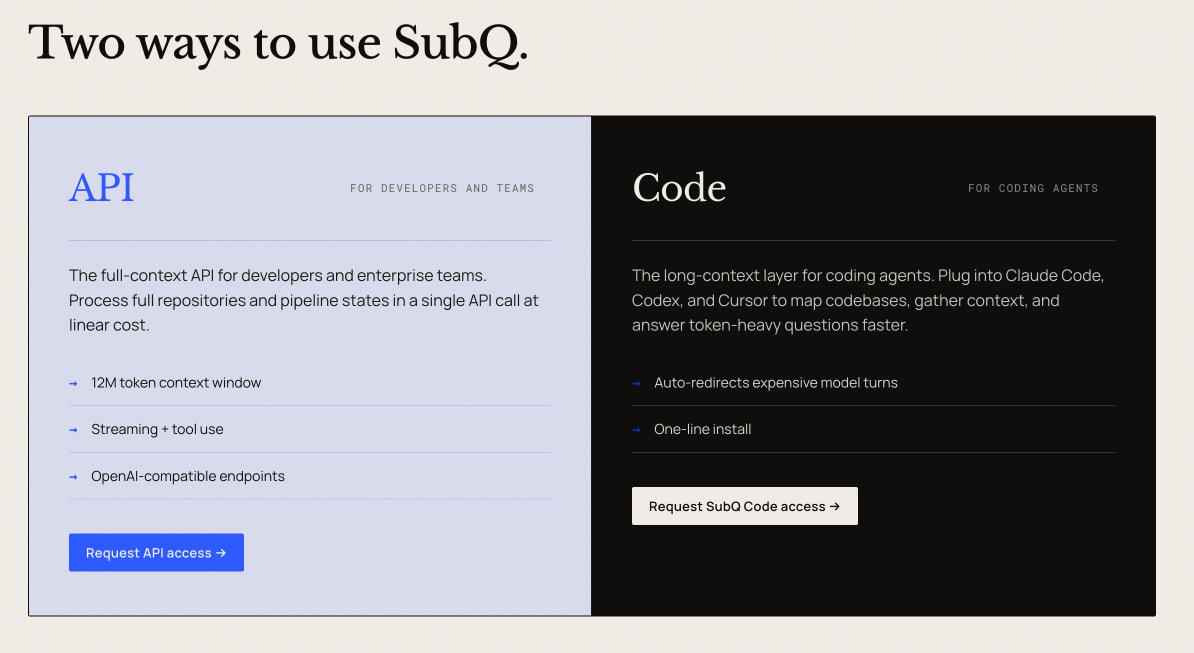Click the FOR CODING AGENTS label
Screen dimensions: 1194x653
pyautogui.click(x=1033, y=188)
